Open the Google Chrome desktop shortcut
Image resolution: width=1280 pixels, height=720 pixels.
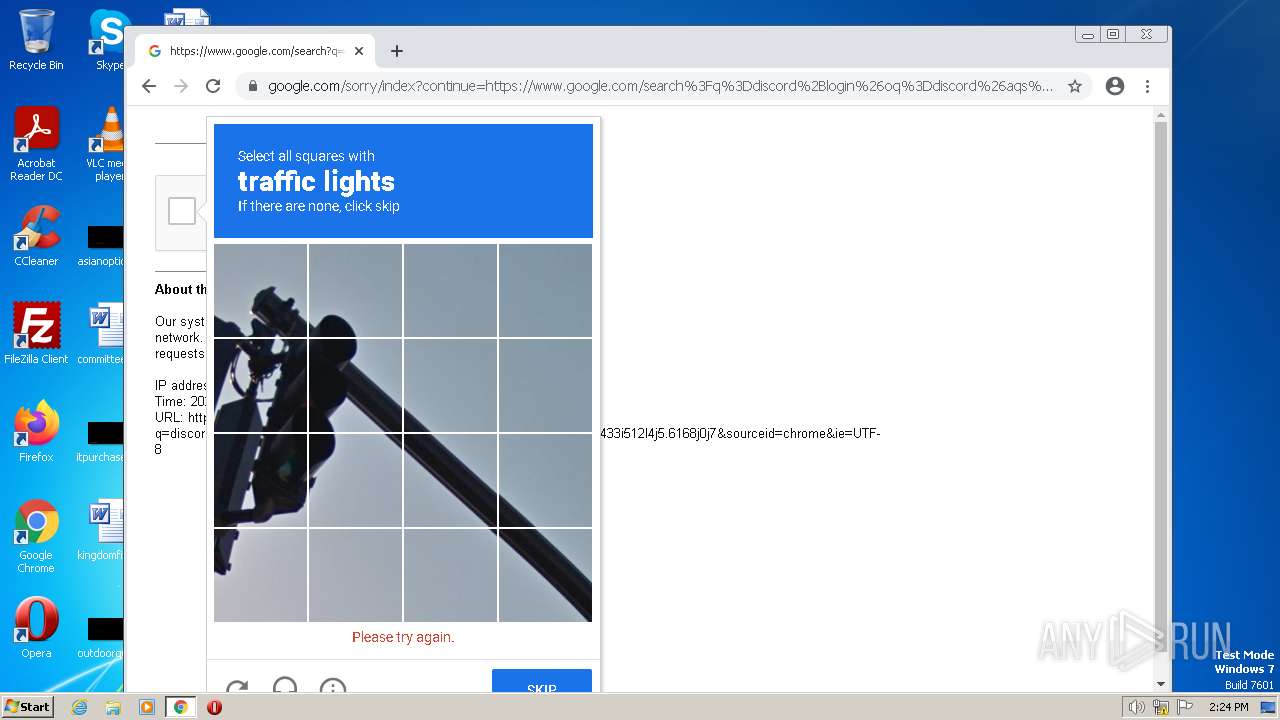pos(36,537)
